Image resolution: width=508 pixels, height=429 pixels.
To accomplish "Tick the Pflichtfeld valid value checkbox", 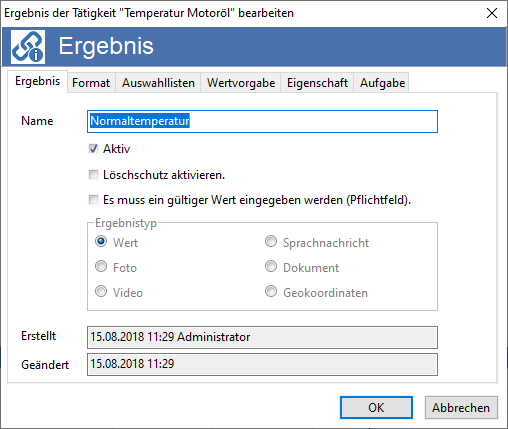I will tap(93, 200).
